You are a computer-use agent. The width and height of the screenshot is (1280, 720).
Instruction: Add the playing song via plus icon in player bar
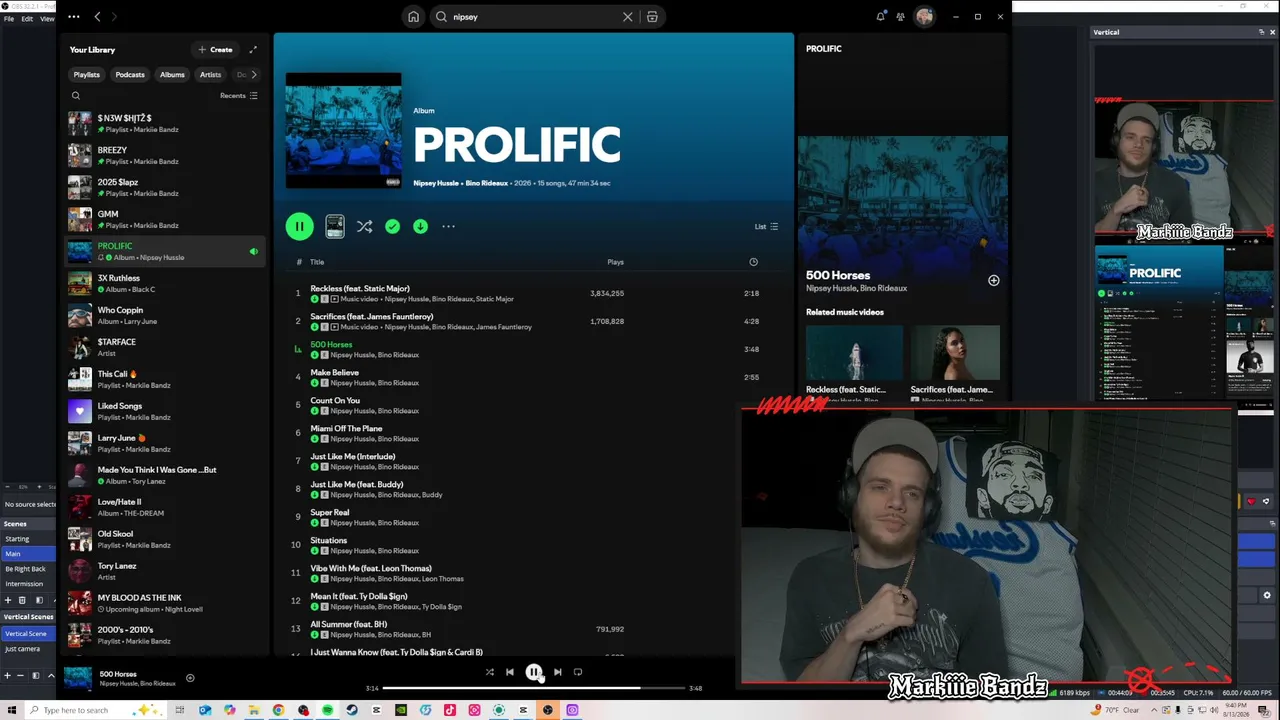pos(190,678)
